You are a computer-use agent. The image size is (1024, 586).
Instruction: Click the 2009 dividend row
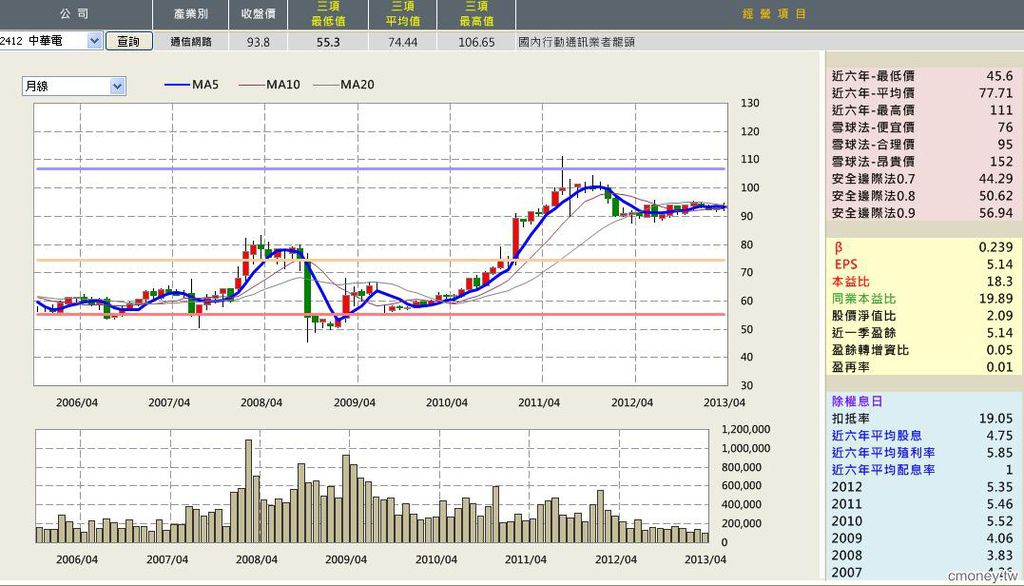[922, 538]
